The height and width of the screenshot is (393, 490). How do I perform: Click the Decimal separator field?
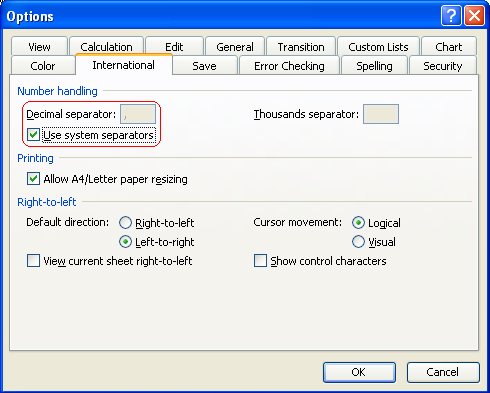138,114
